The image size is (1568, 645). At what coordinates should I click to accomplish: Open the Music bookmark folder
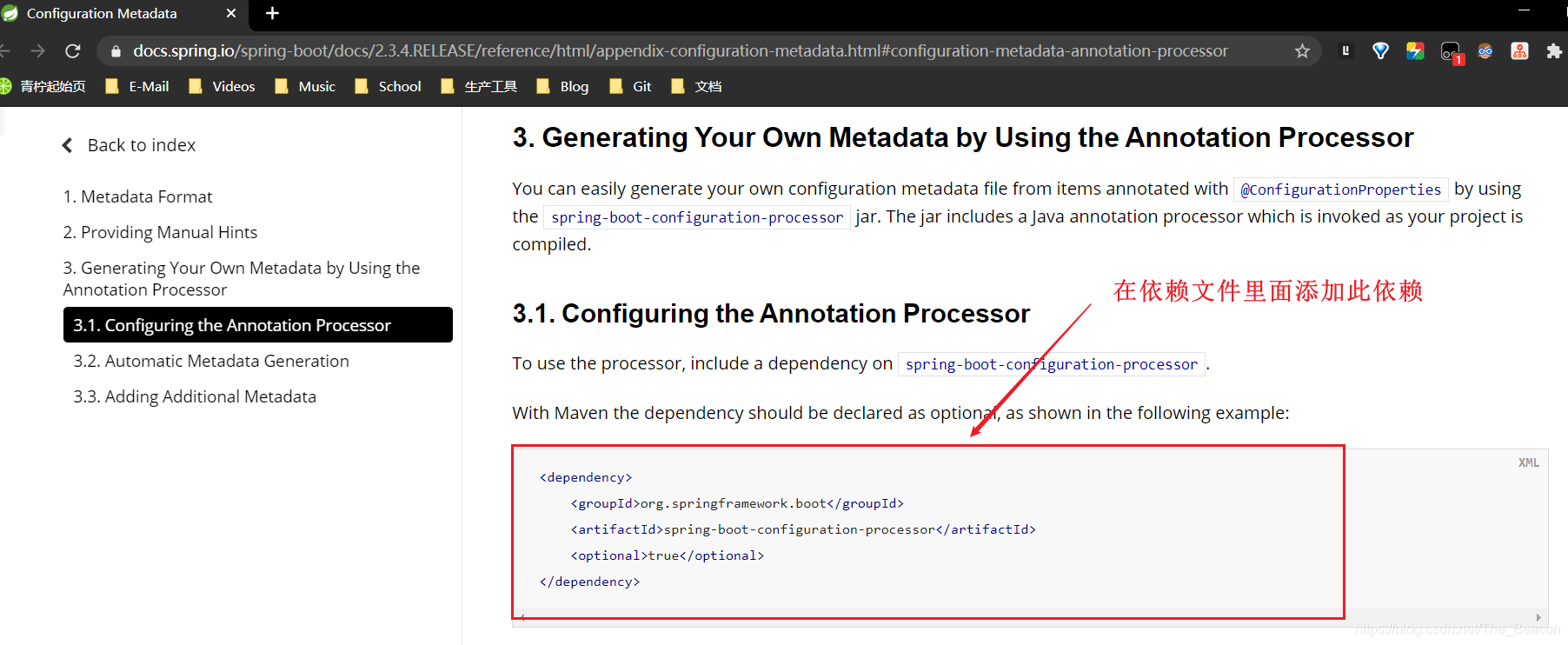coord(305,86)
